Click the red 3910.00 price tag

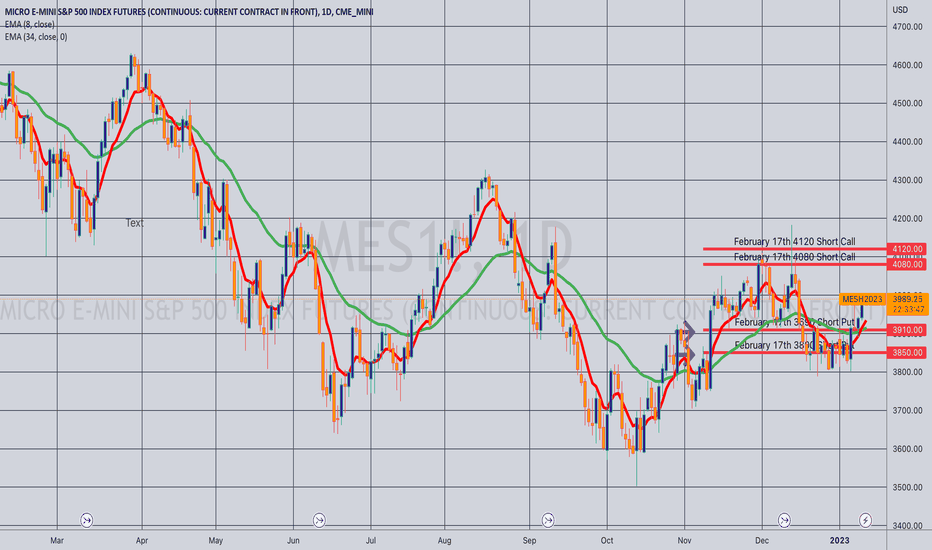coord(908,330)
